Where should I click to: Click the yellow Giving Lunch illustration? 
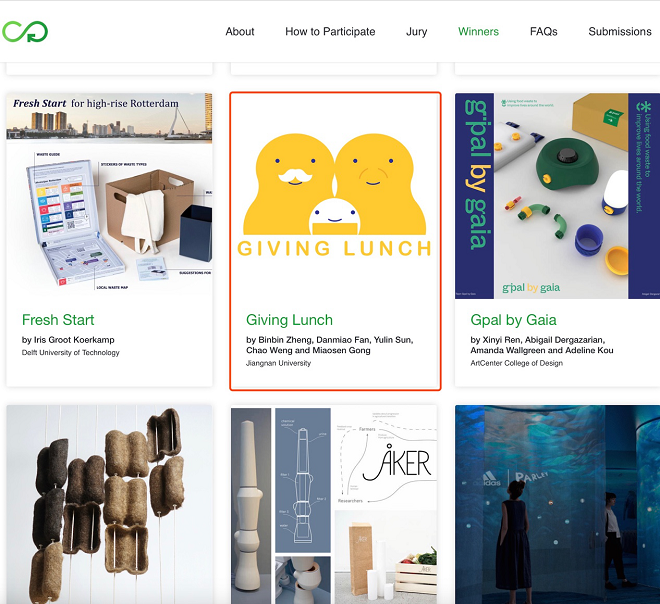point(335,195)
